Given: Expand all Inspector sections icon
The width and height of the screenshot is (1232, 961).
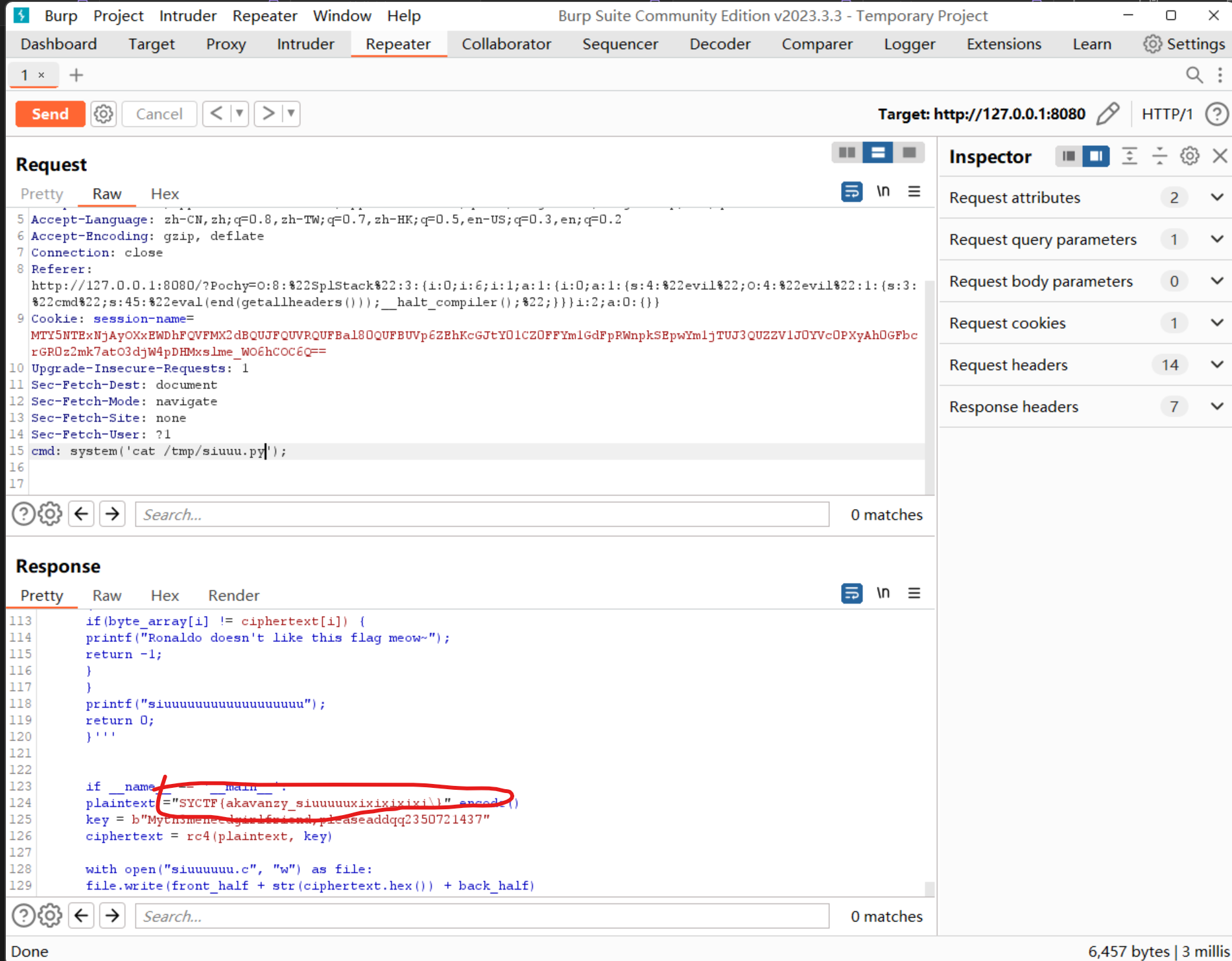Looking at the screenshot, I should coord(1130,156).
